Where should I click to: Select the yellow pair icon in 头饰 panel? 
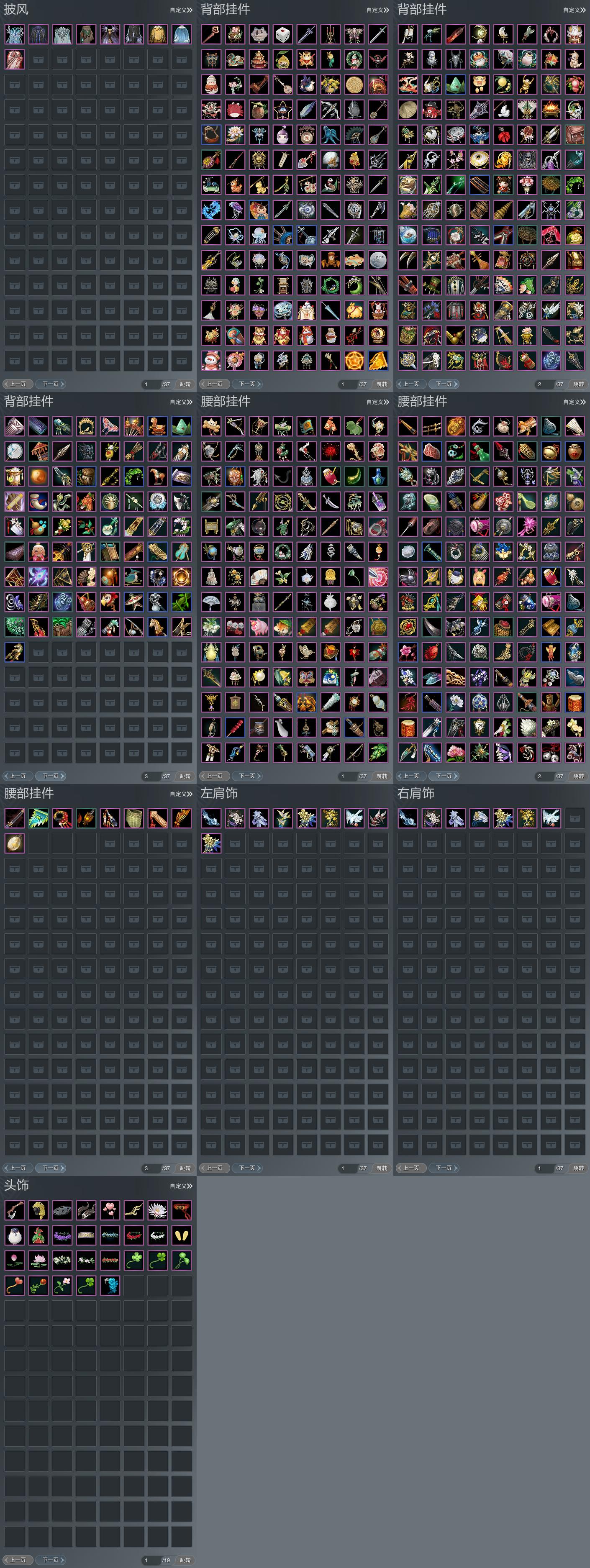click(182, 1235)
